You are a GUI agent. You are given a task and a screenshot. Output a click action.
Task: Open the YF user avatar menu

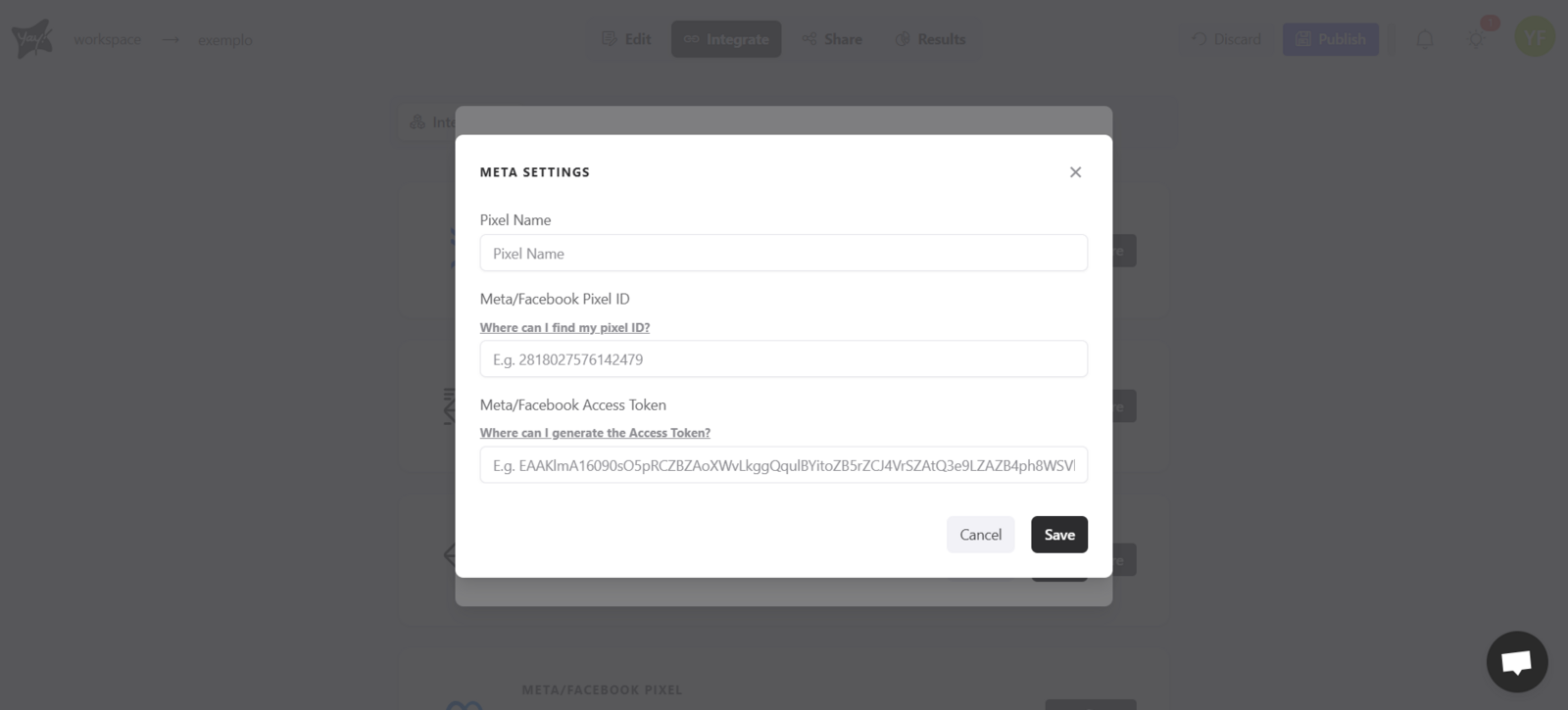click(1534, 38)
